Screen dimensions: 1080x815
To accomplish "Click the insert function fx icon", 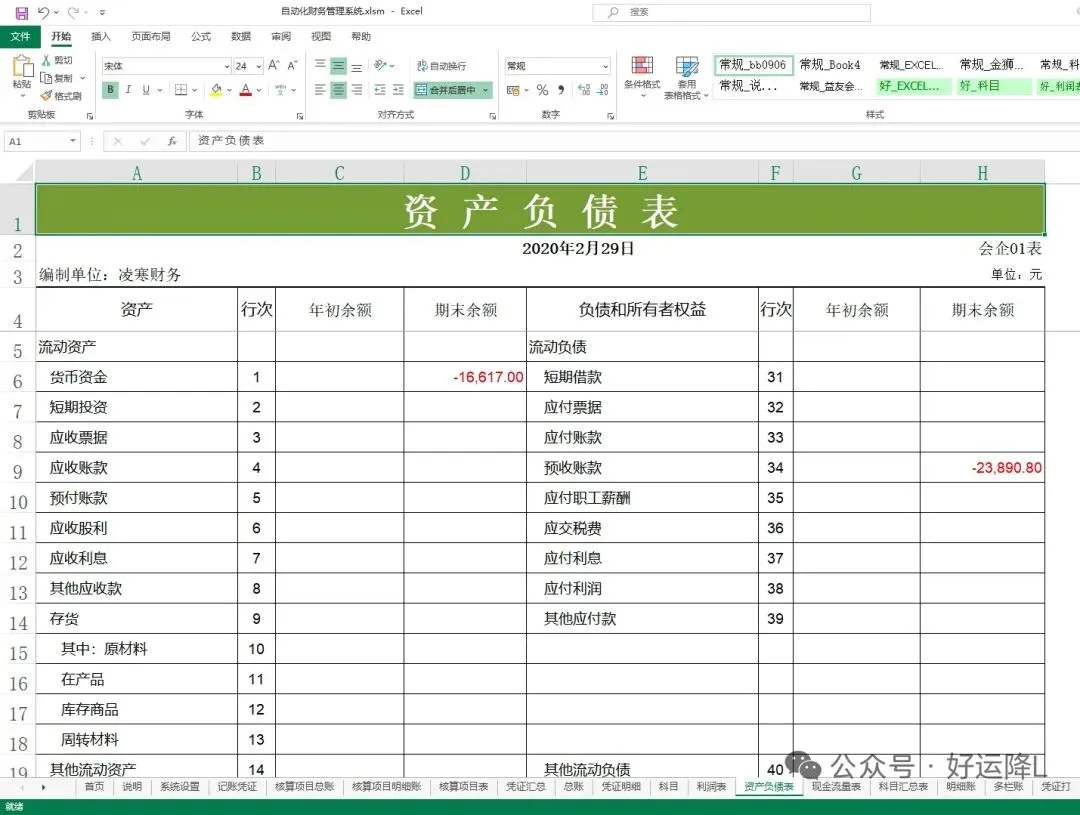I will point(172,141).
